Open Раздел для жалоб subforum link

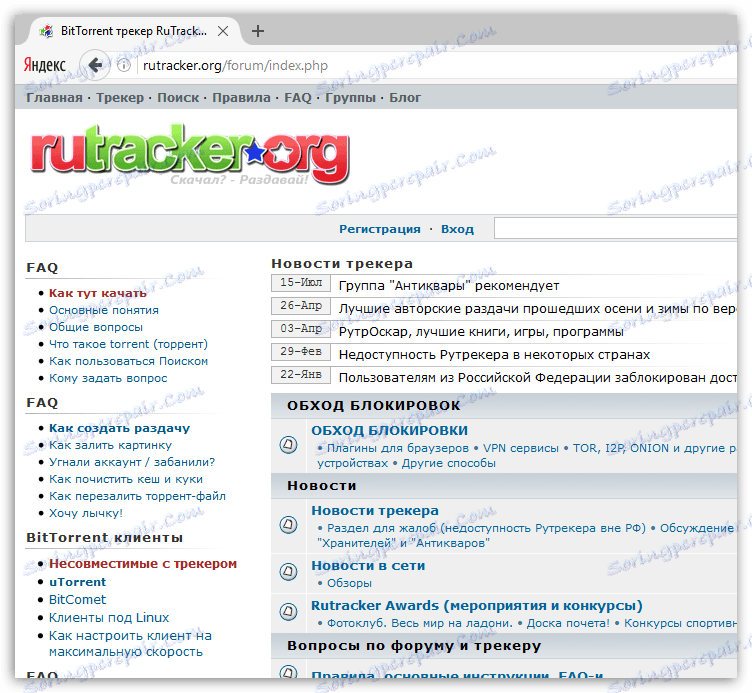point(486,529)
